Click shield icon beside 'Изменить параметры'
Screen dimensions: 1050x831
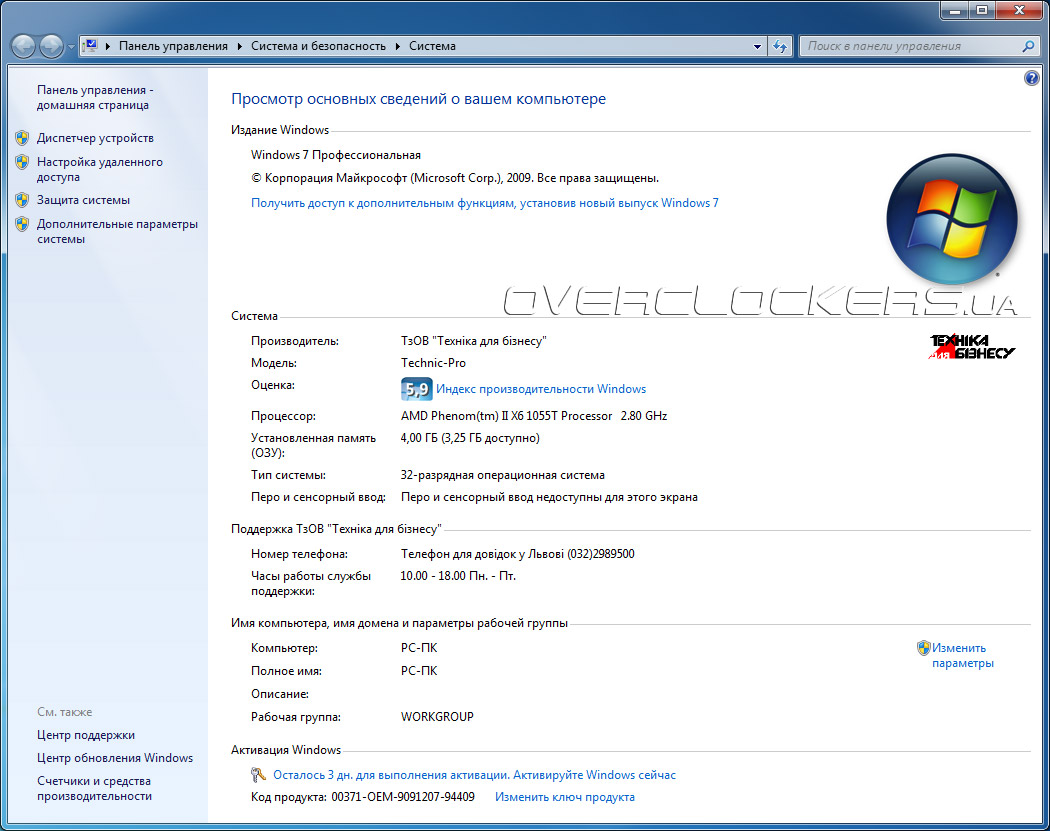click(923, 648)
